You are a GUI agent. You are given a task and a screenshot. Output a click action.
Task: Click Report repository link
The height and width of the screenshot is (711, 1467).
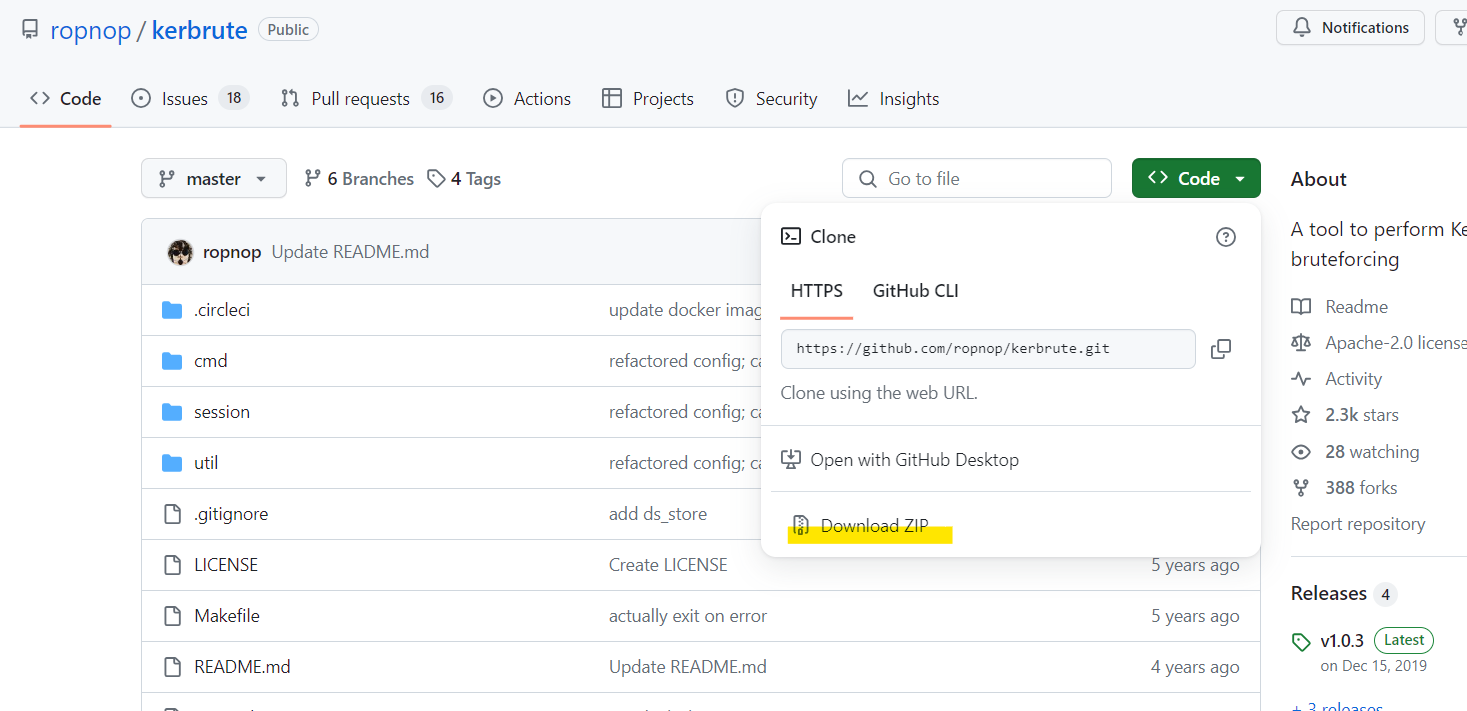pos(1358,524)
